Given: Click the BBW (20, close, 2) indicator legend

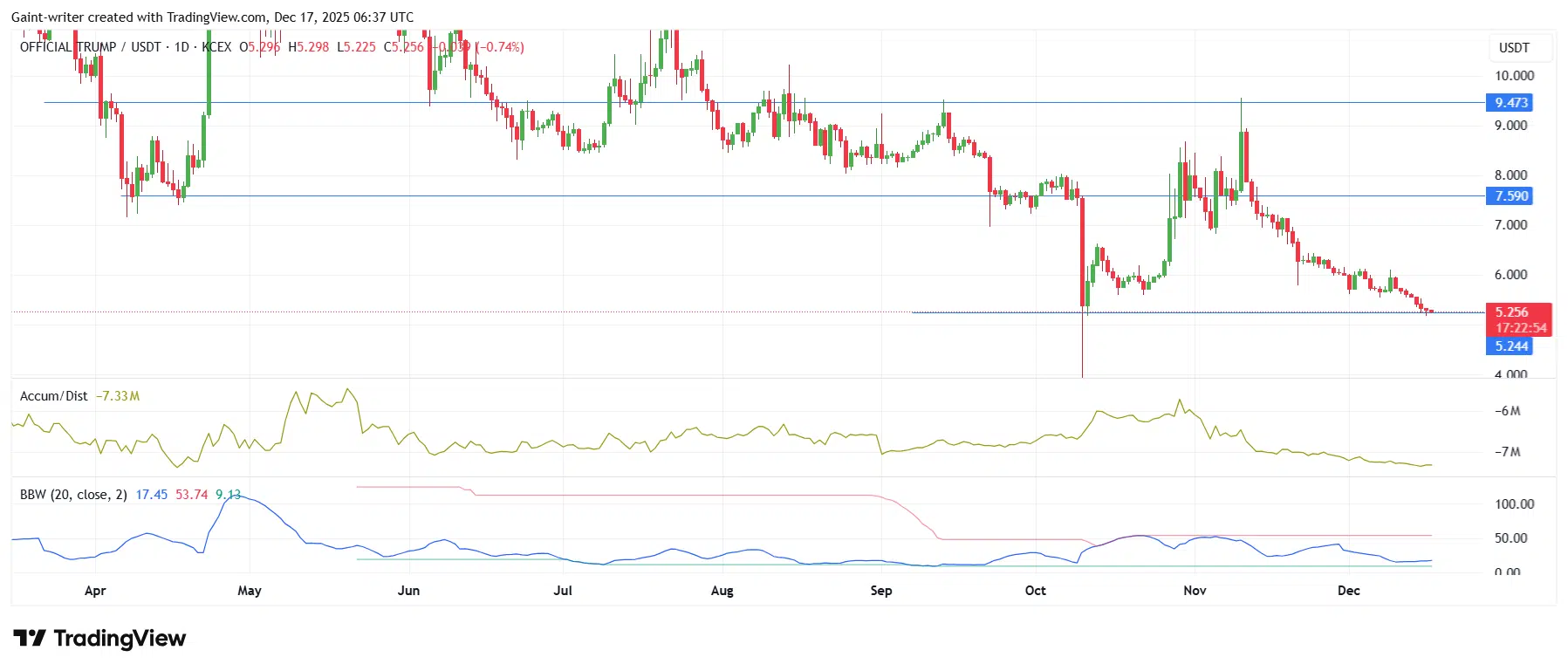Looking at the screenshot, I should 73,495.
